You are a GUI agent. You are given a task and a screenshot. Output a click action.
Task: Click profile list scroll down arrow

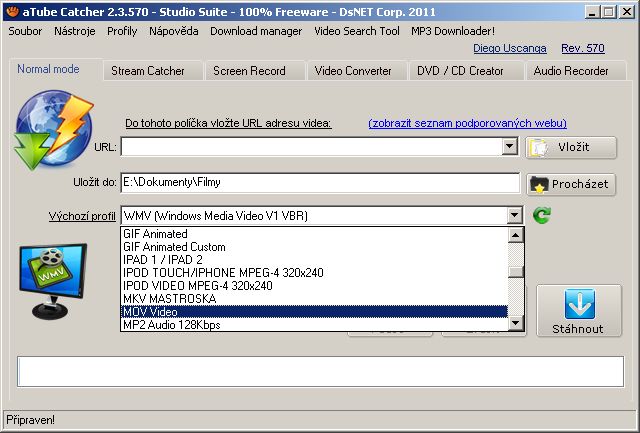coord(516,323)
